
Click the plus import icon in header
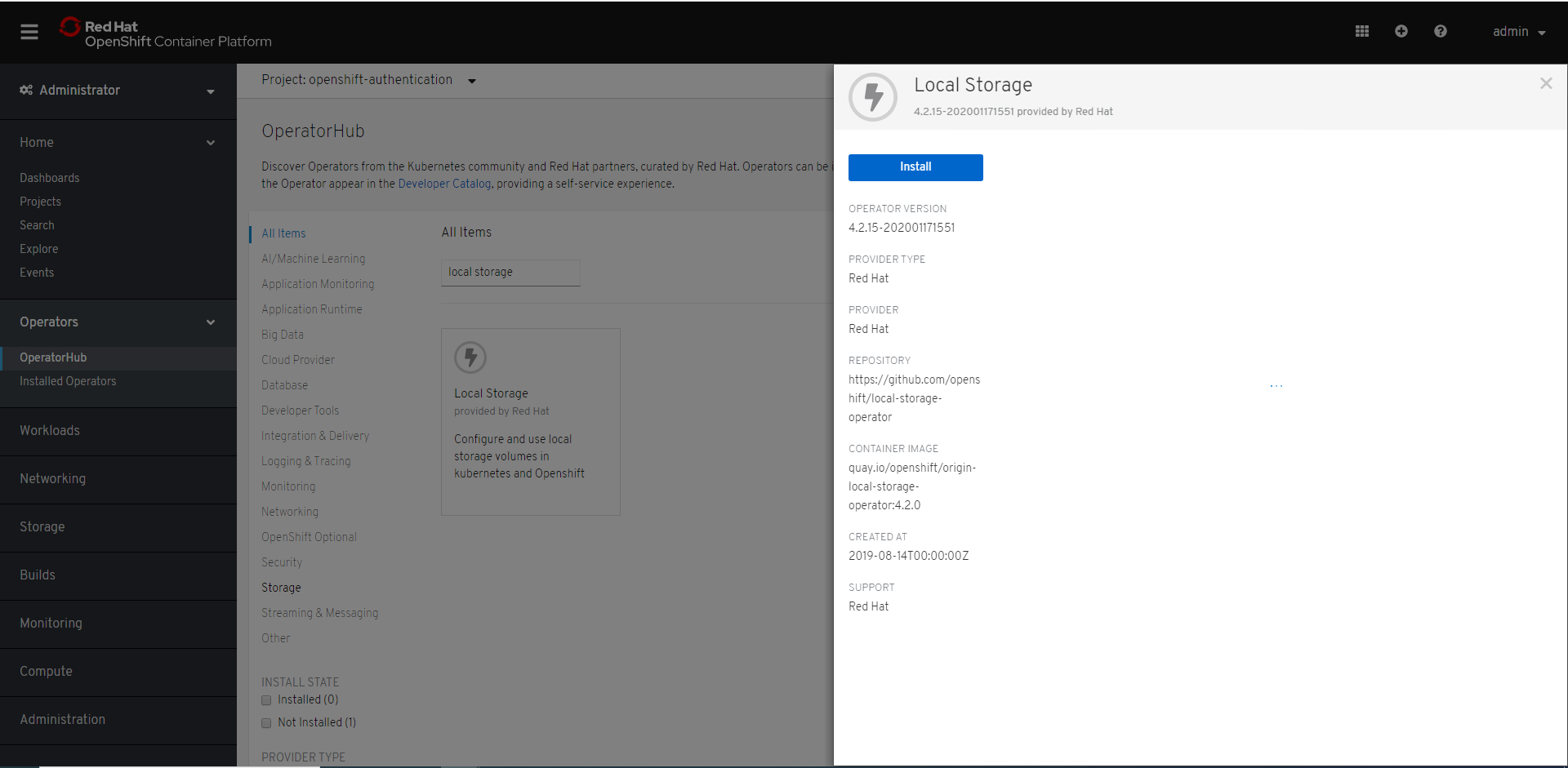pyautogui.click(x=1401, y=31)
